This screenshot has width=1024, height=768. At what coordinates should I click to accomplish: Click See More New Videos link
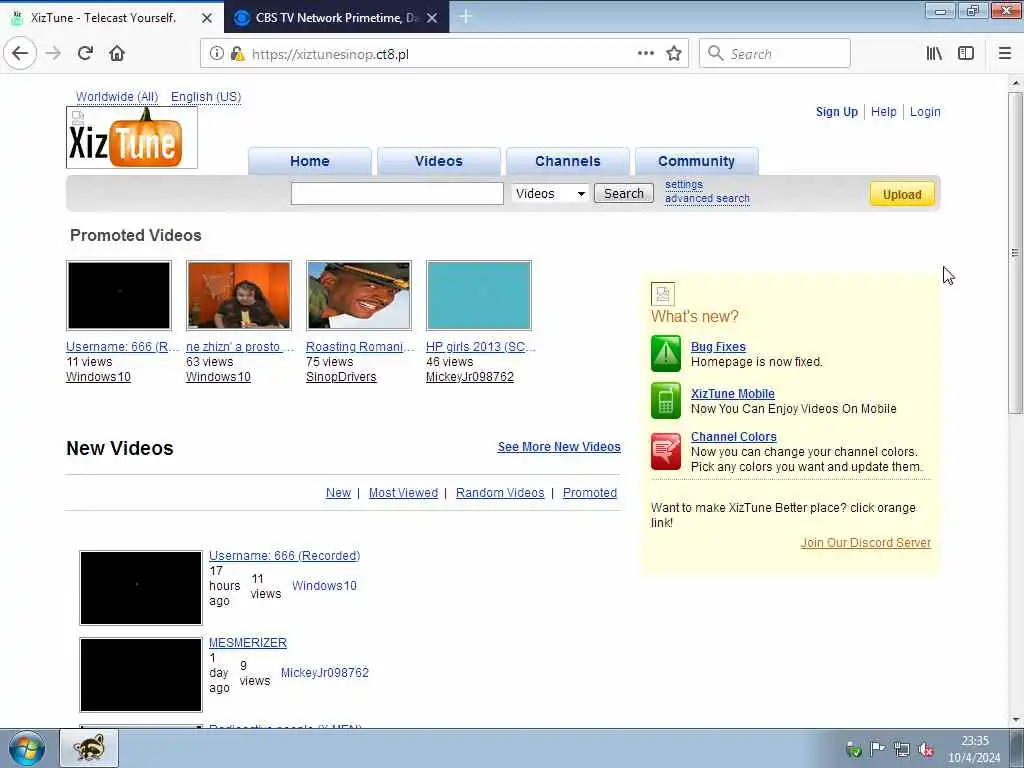pyautogui.click(x=559, y=447)
